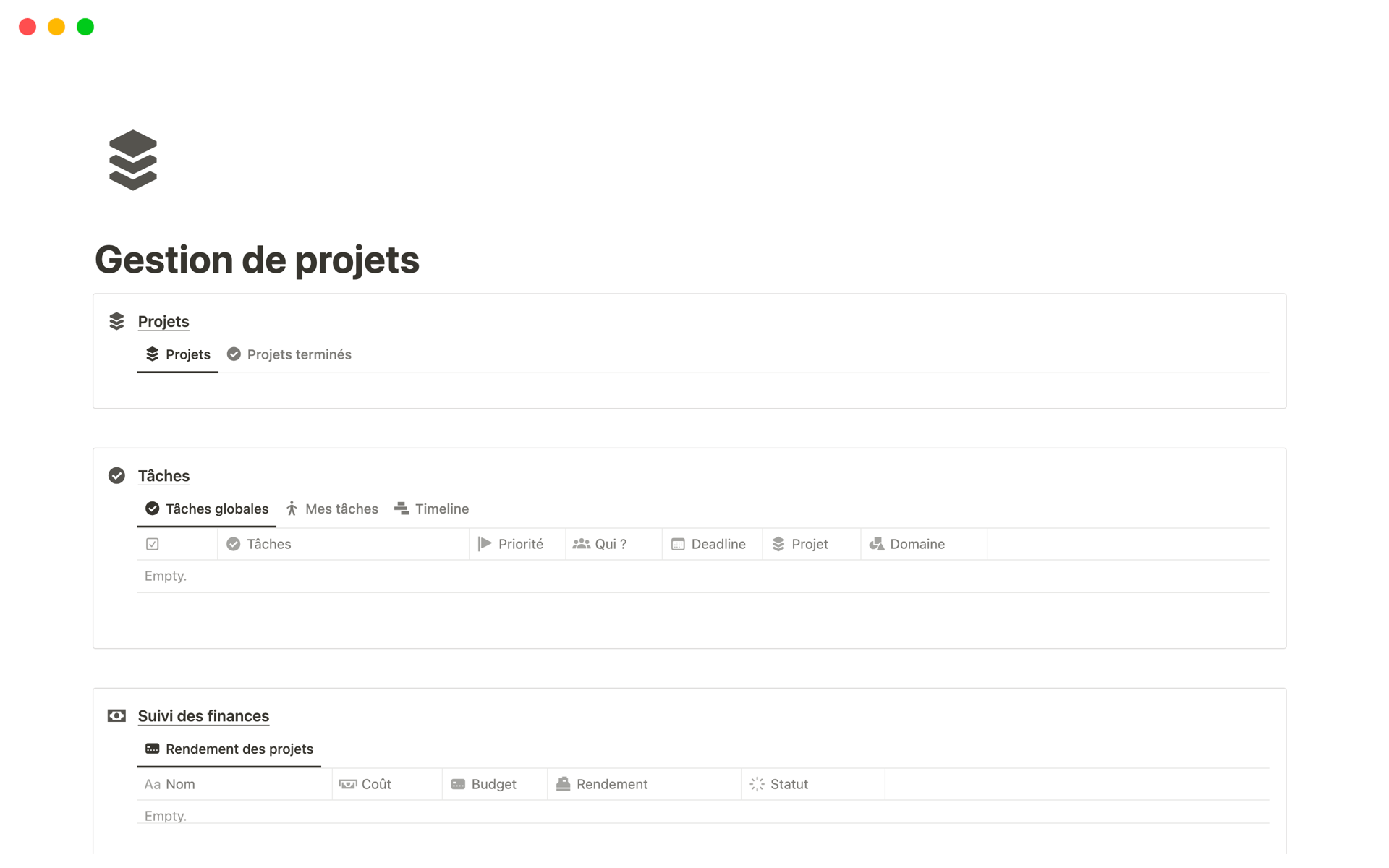Open the Suivi des finances link

tap(203, 716)
